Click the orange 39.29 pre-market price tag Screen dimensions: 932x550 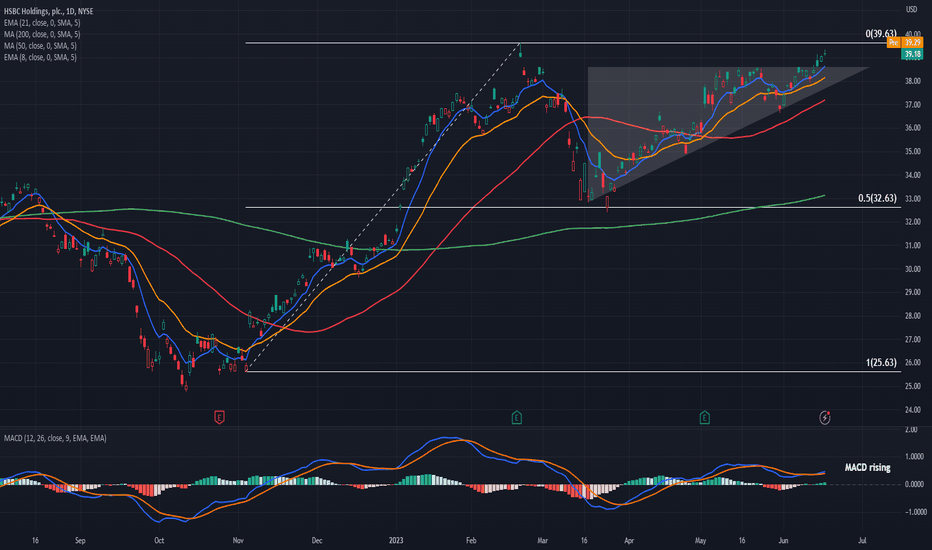(912, 43)
